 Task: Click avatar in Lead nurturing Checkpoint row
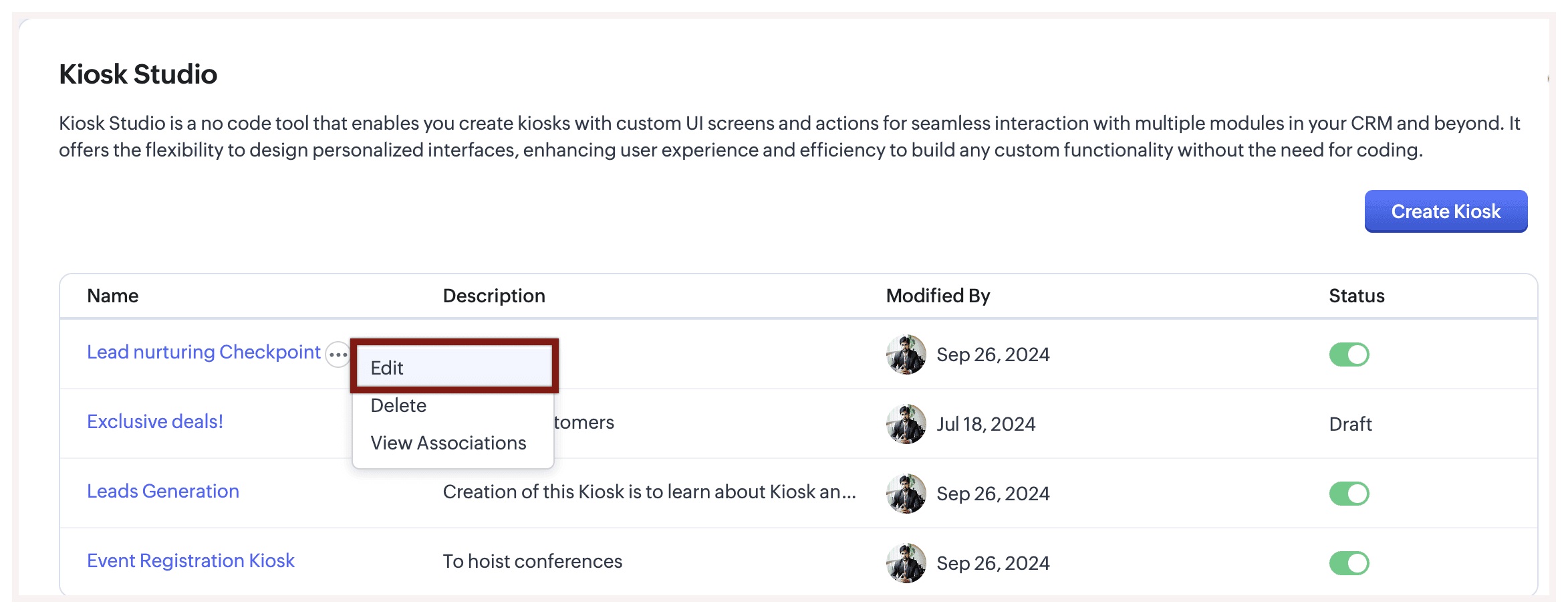(x=906, y=354)
